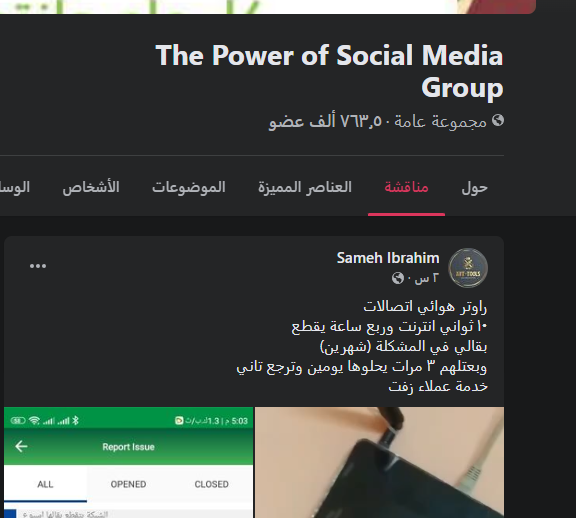Open the حول tab

pyautogui.click(x=475, y=187)
